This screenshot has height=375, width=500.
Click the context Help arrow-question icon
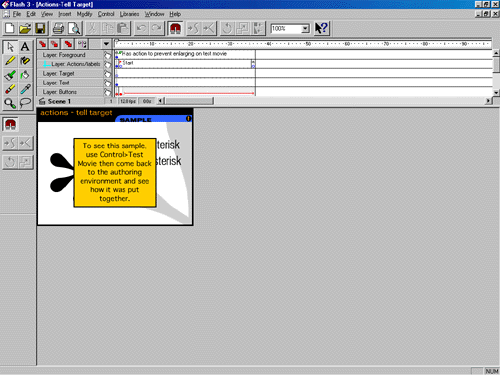[x=321, y=28]
